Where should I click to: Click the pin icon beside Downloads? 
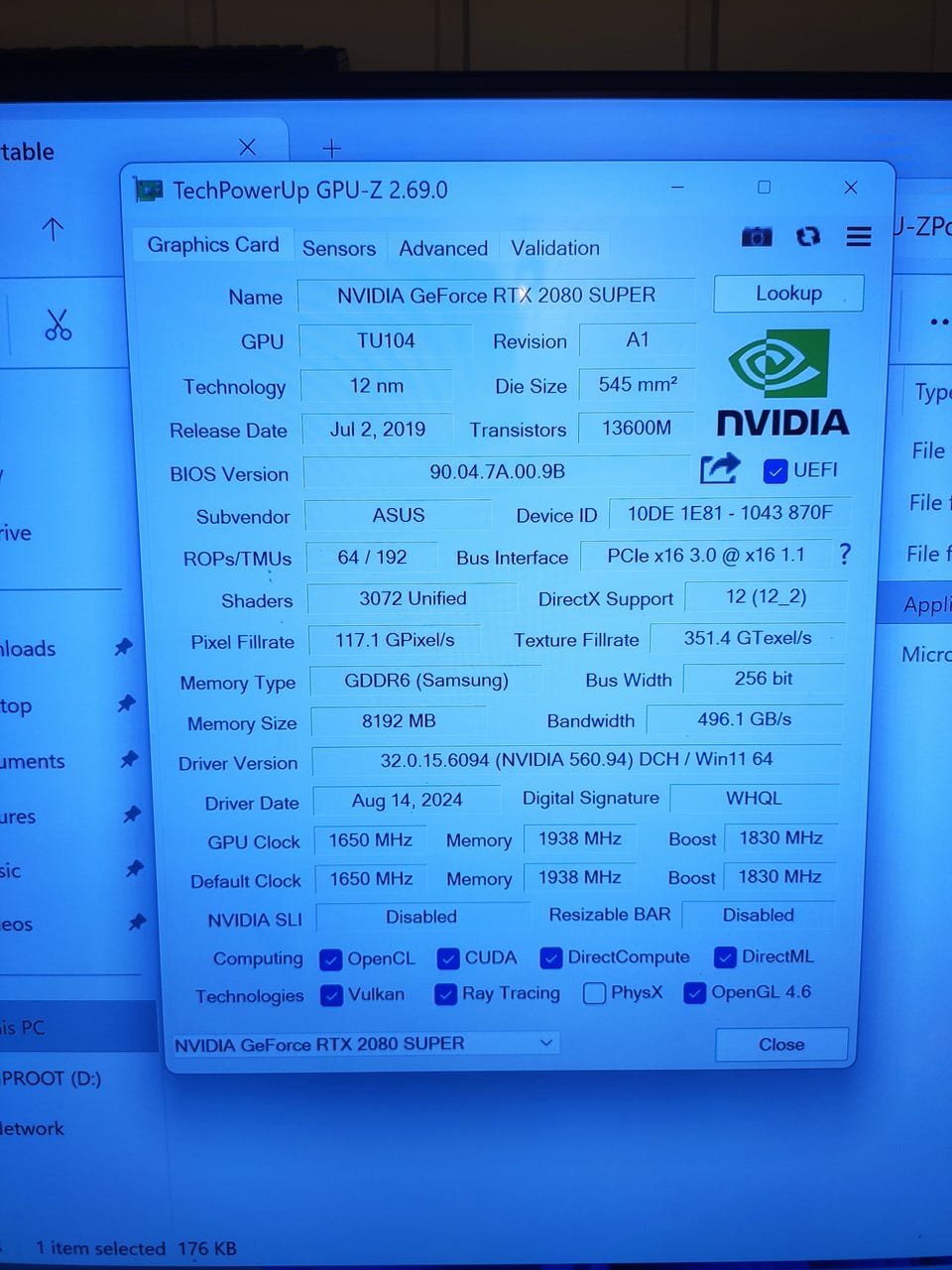124,647
